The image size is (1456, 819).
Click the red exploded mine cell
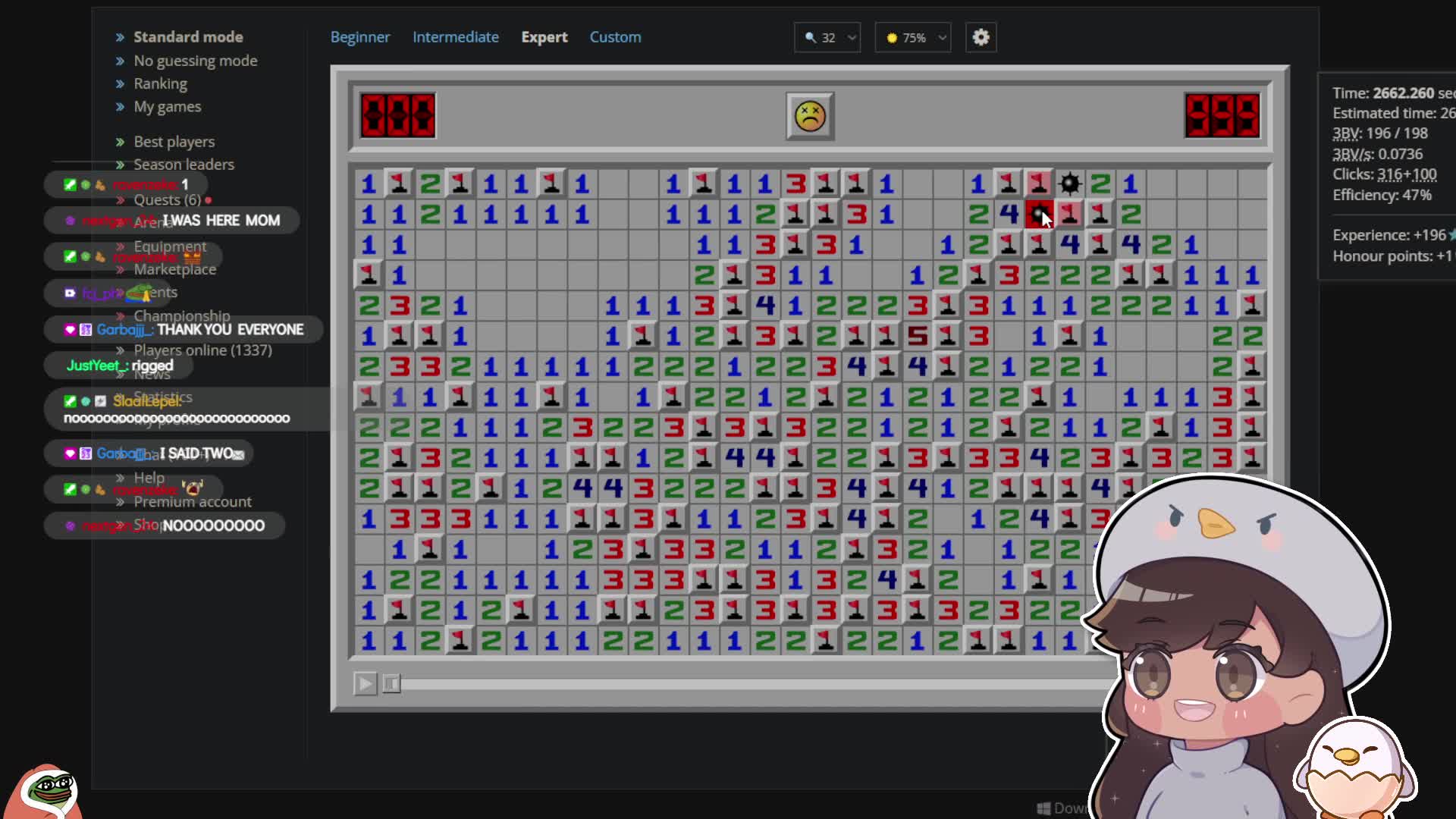click(1038, 214)
